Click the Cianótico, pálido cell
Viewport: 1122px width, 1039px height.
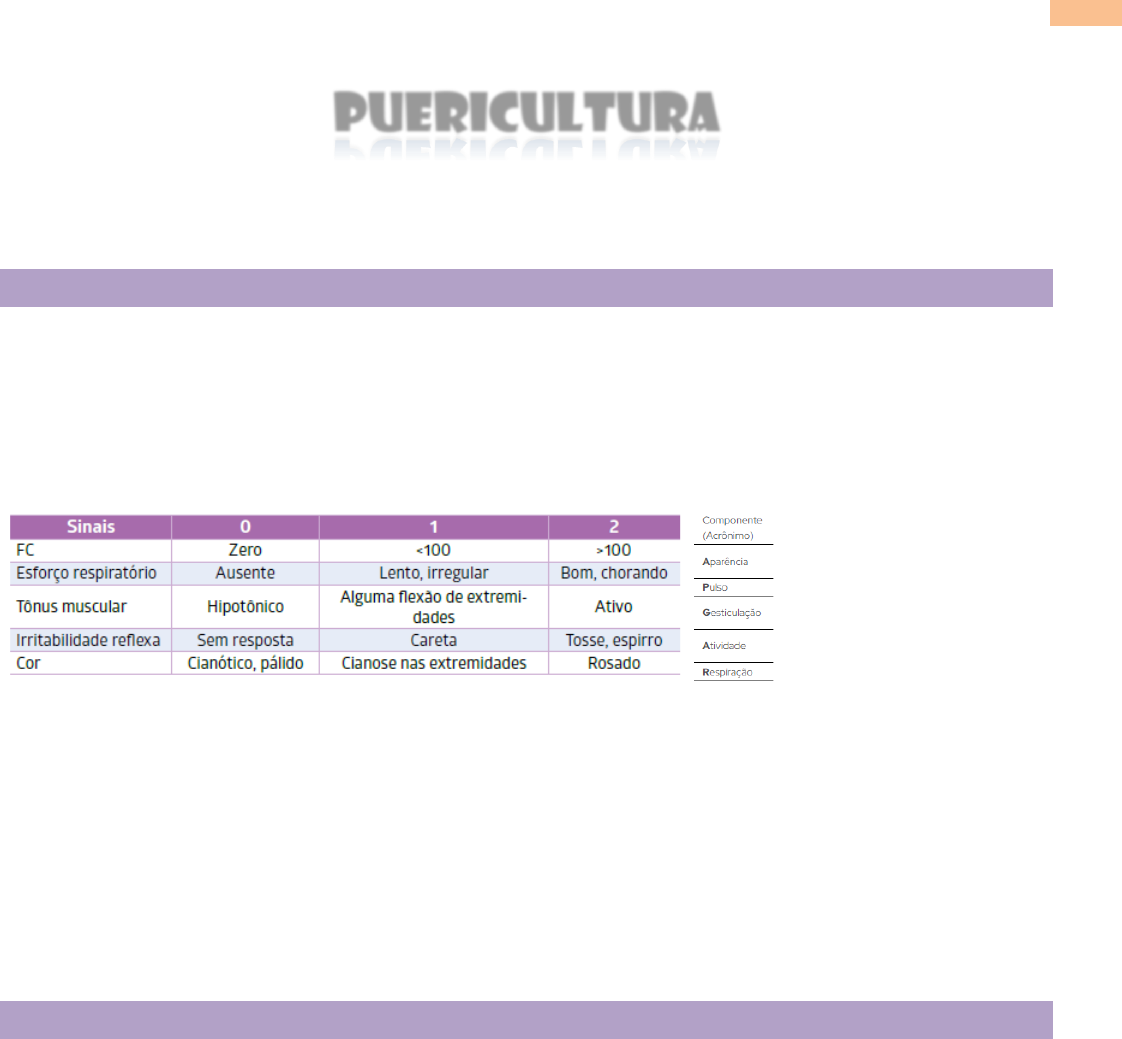pos(245,663)
